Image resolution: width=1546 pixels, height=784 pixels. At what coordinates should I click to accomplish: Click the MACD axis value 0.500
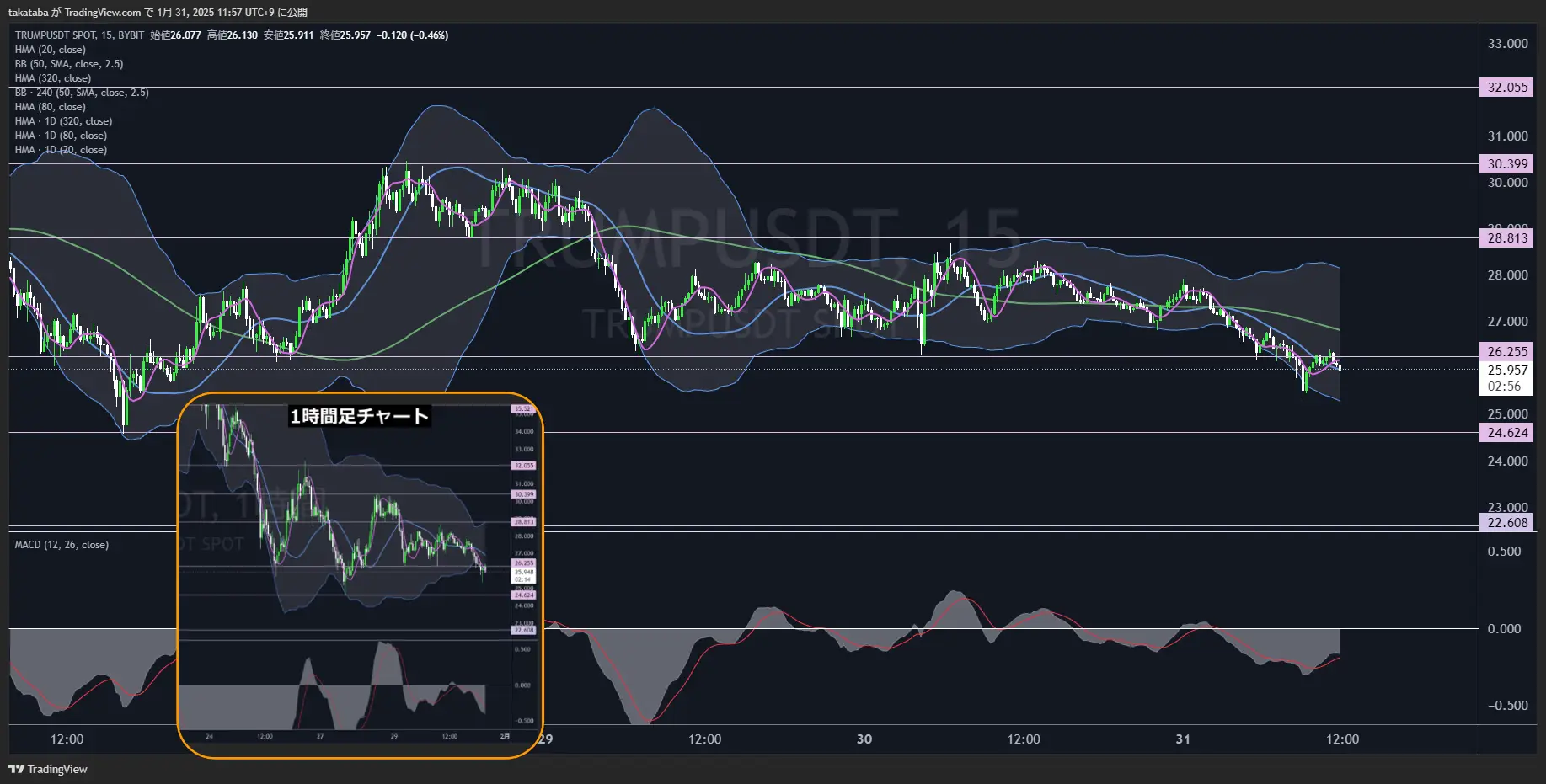(x=1504, y=552)
